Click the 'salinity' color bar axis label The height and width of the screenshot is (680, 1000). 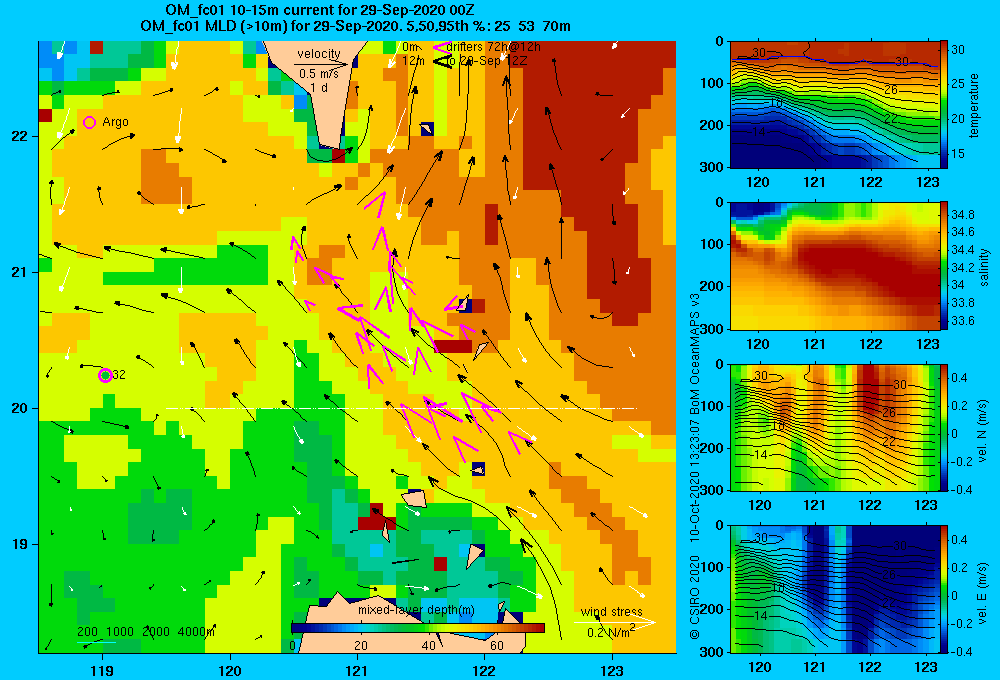click(985, 267)
